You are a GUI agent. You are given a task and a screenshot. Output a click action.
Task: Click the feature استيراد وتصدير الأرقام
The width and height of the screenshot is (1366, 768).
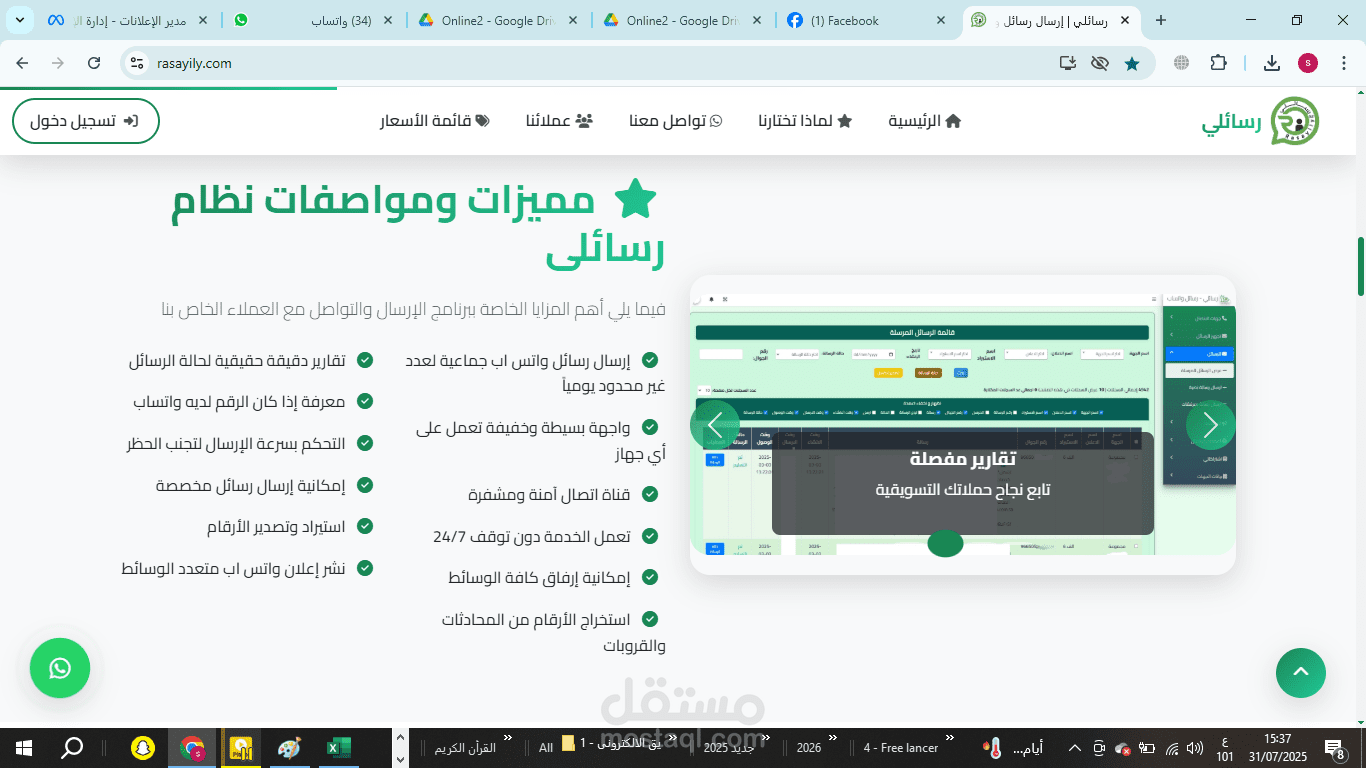tap(276, 526)
